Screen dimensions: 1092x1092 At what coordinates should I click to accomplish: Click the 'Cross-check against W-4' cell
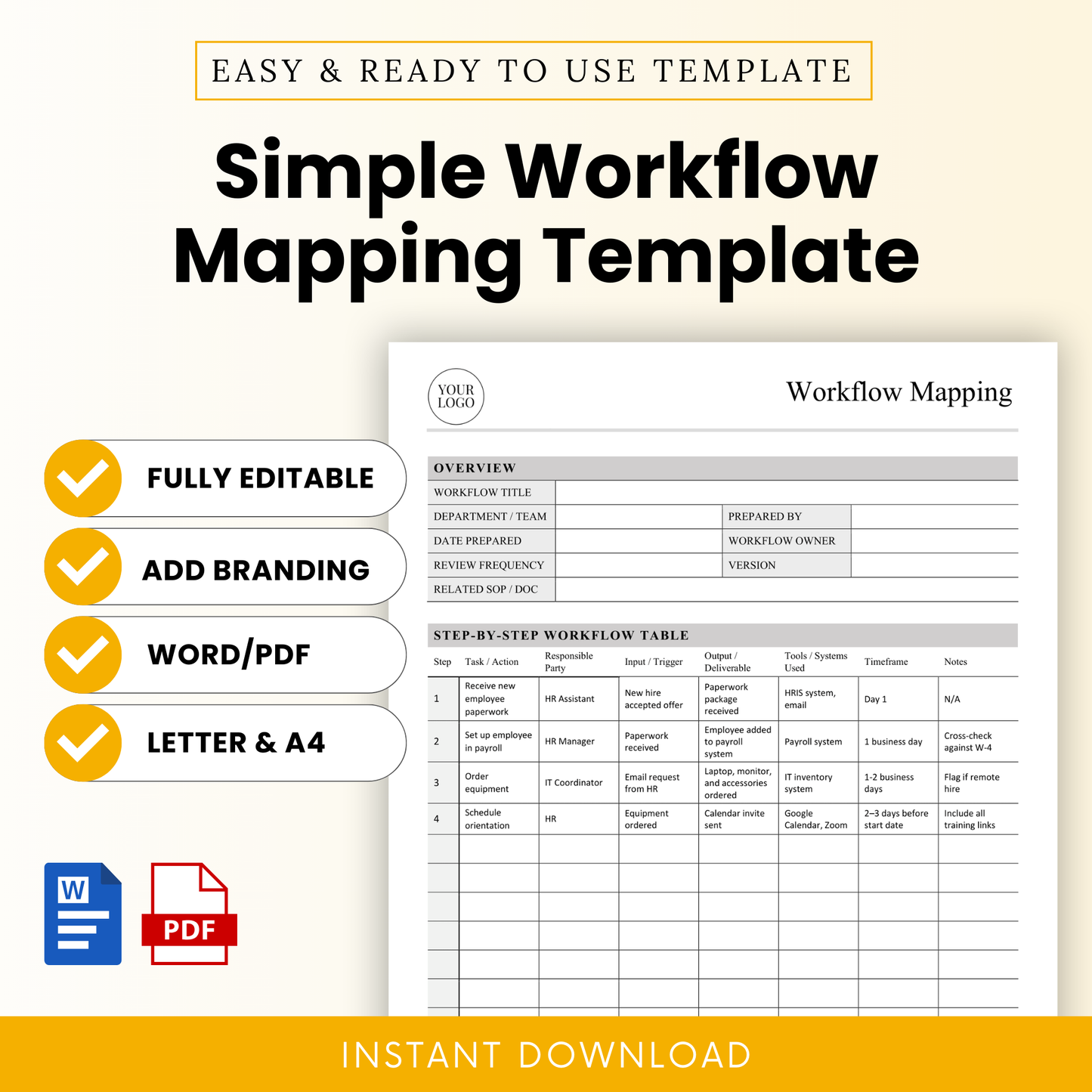(x=978, y=741)
